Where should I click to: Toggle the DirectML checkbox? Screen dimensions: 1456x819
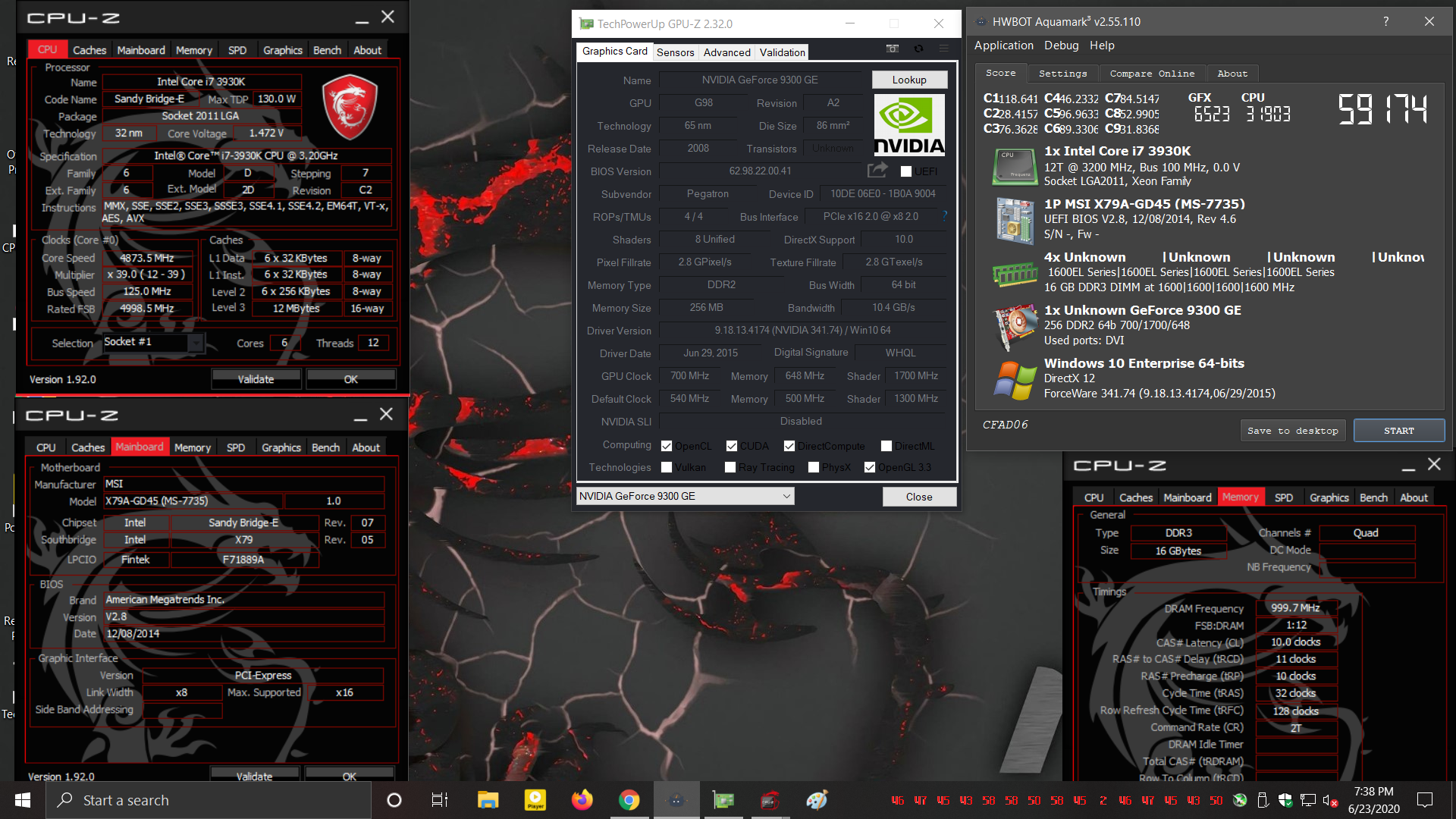886,446
